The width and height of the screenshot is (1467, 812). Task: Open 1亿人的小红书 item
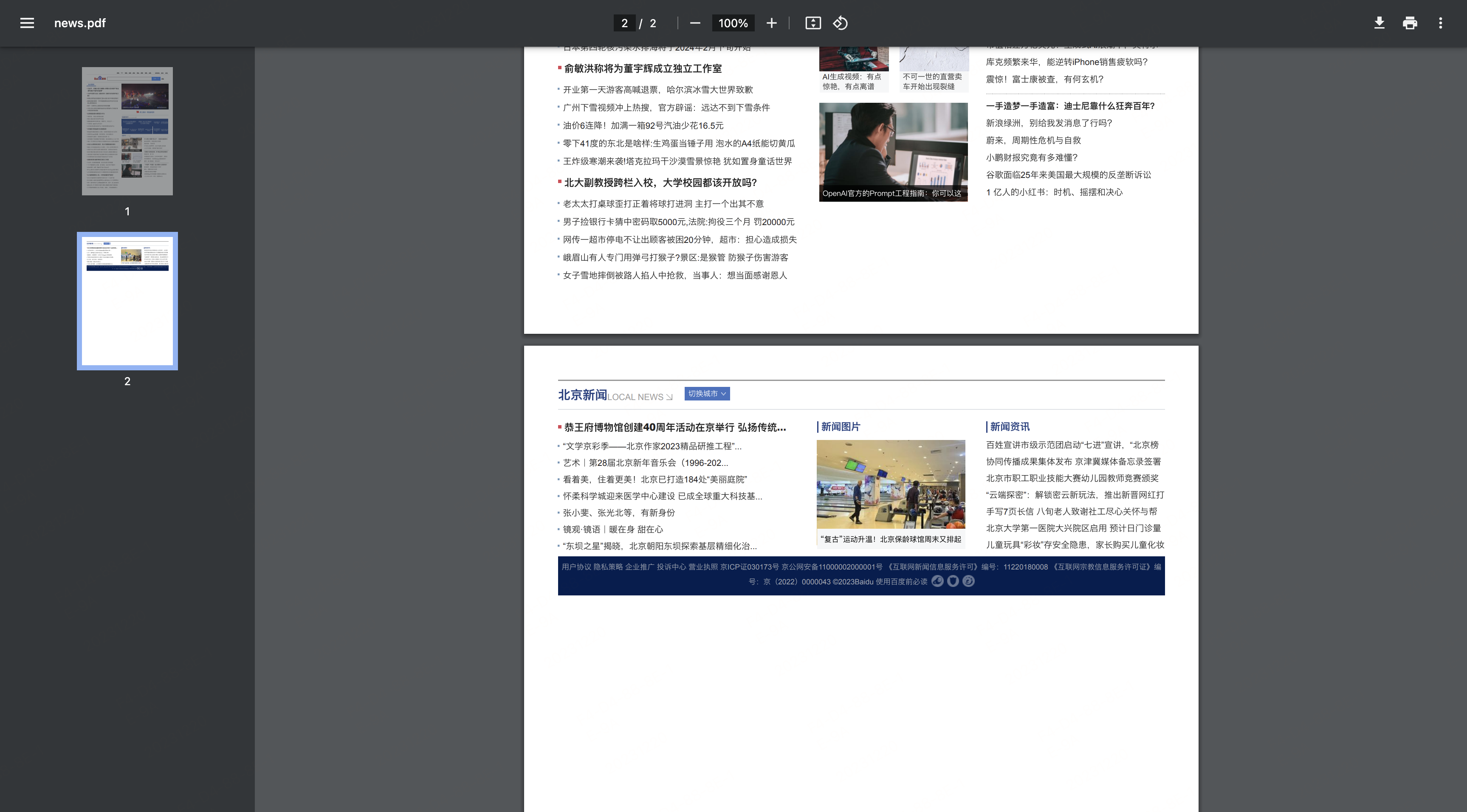coord(1054,192)
